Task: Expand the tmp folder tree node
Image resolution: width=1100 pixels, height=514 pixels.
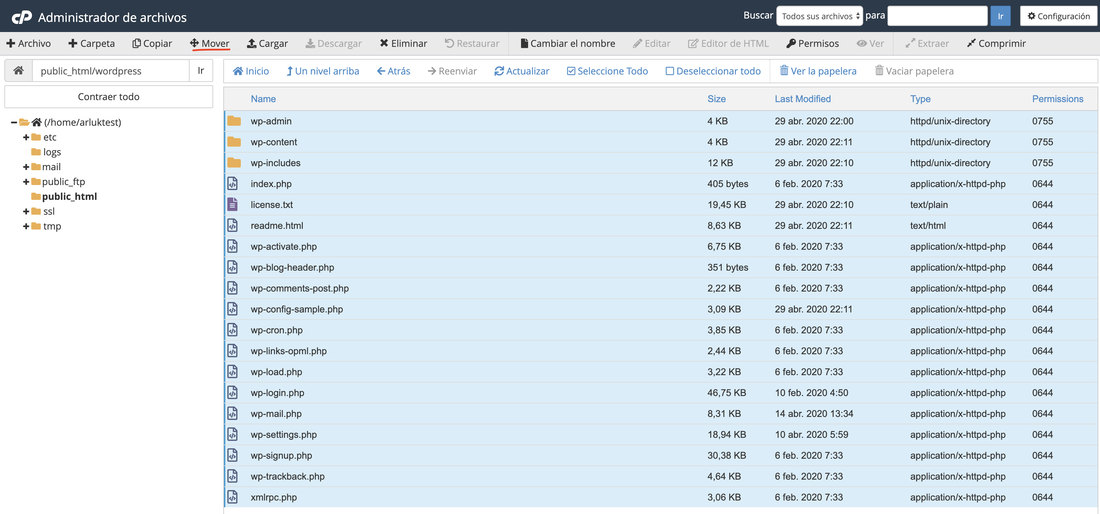Action: click(26, 226)
